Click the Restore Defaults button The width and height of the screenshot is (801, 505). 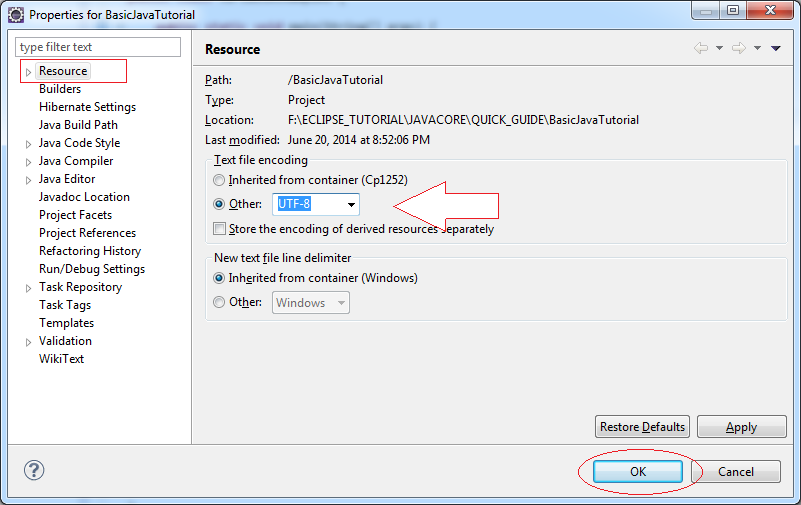click(x=642, y=427)
